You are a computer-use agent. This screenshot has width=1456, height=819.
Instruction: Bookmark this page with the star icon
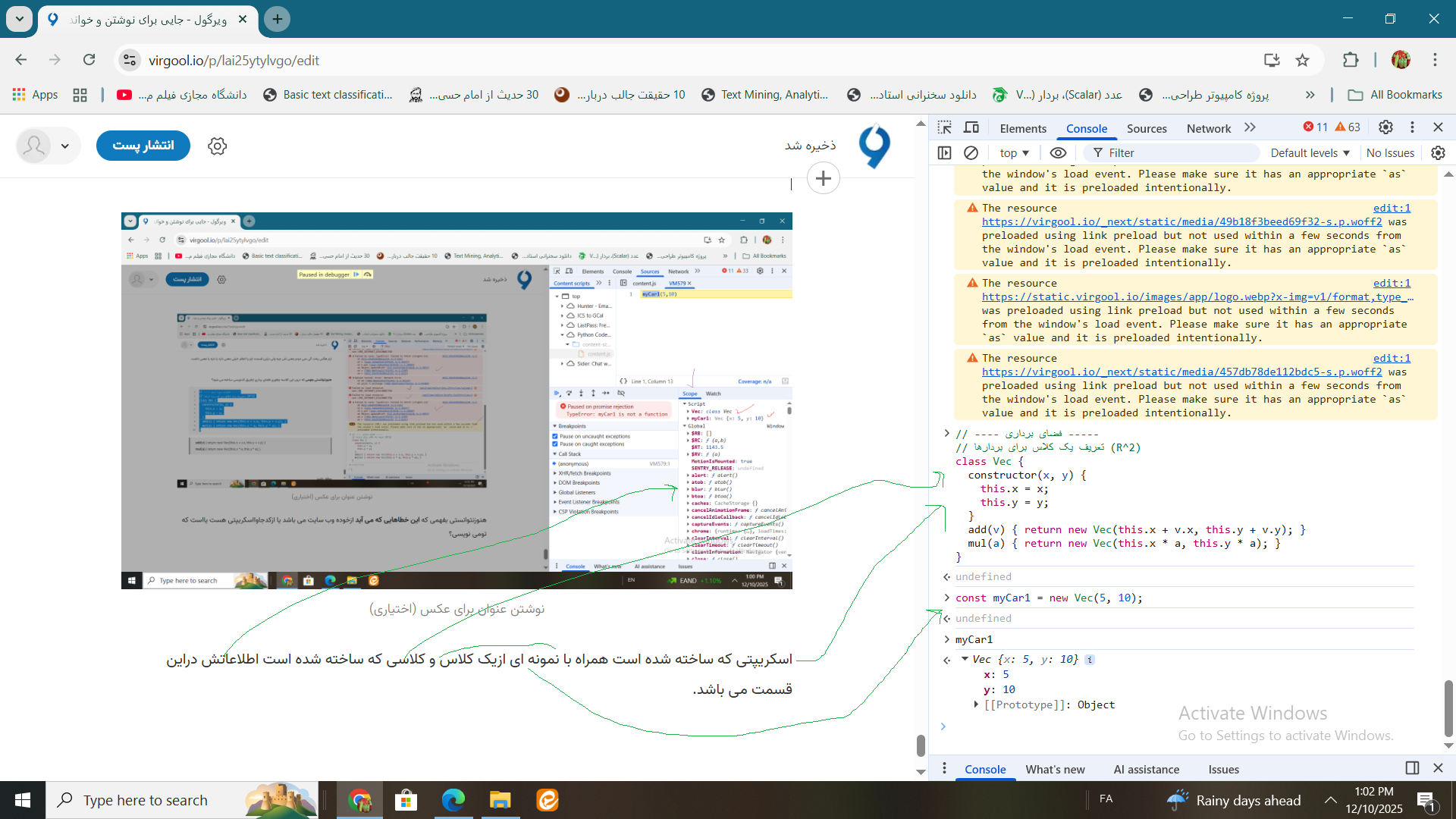pyautogui.click(x=1303, y=60)
